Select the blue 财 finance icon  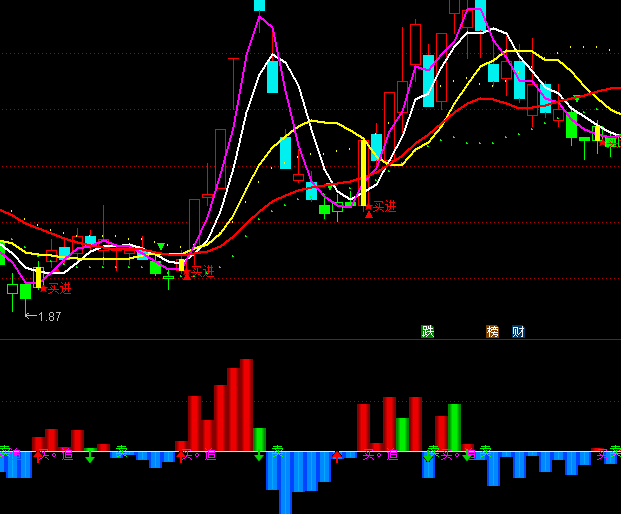click(x=518, y=332)
